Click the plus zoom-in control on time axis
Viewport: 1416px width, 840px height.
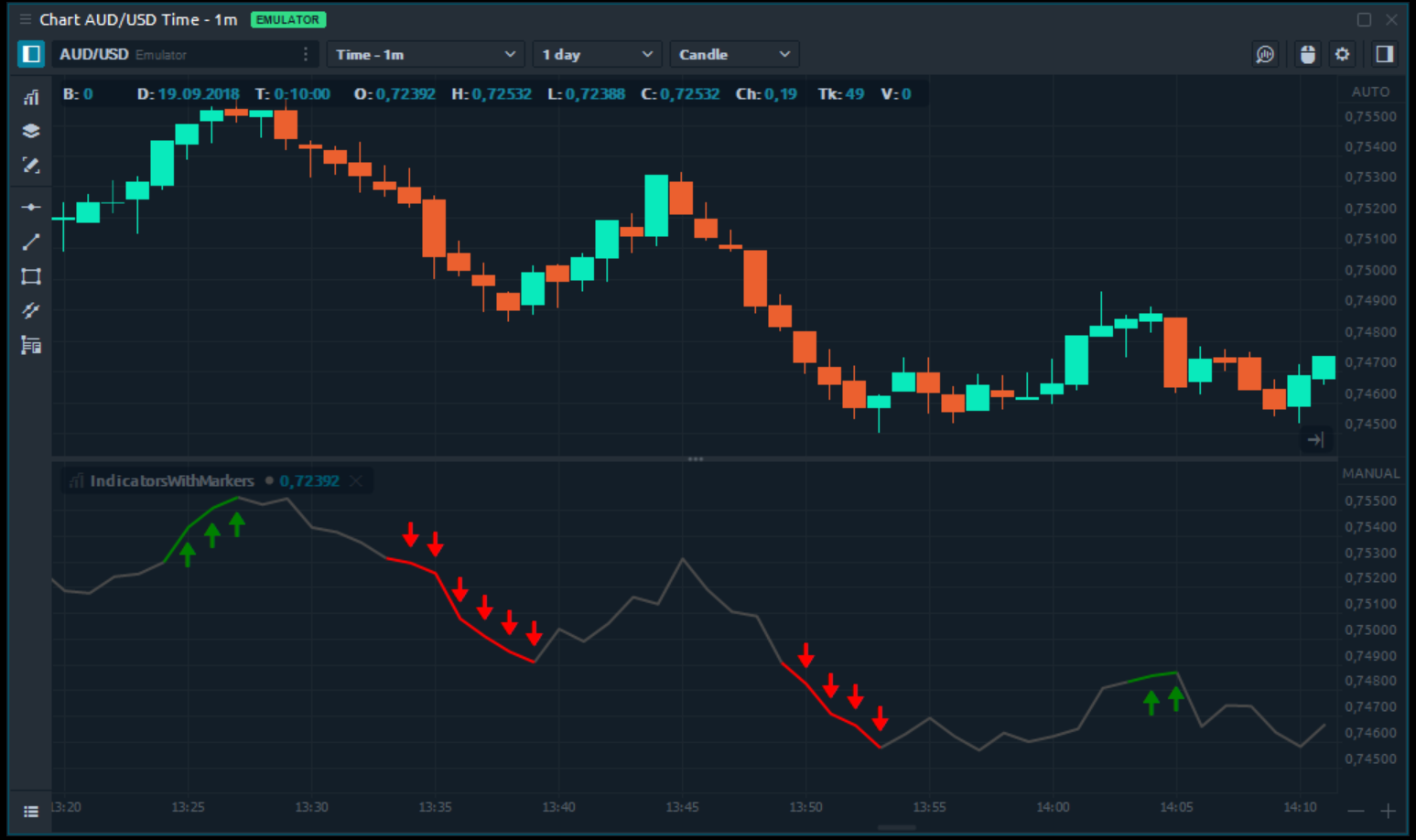click(1388, 811)
